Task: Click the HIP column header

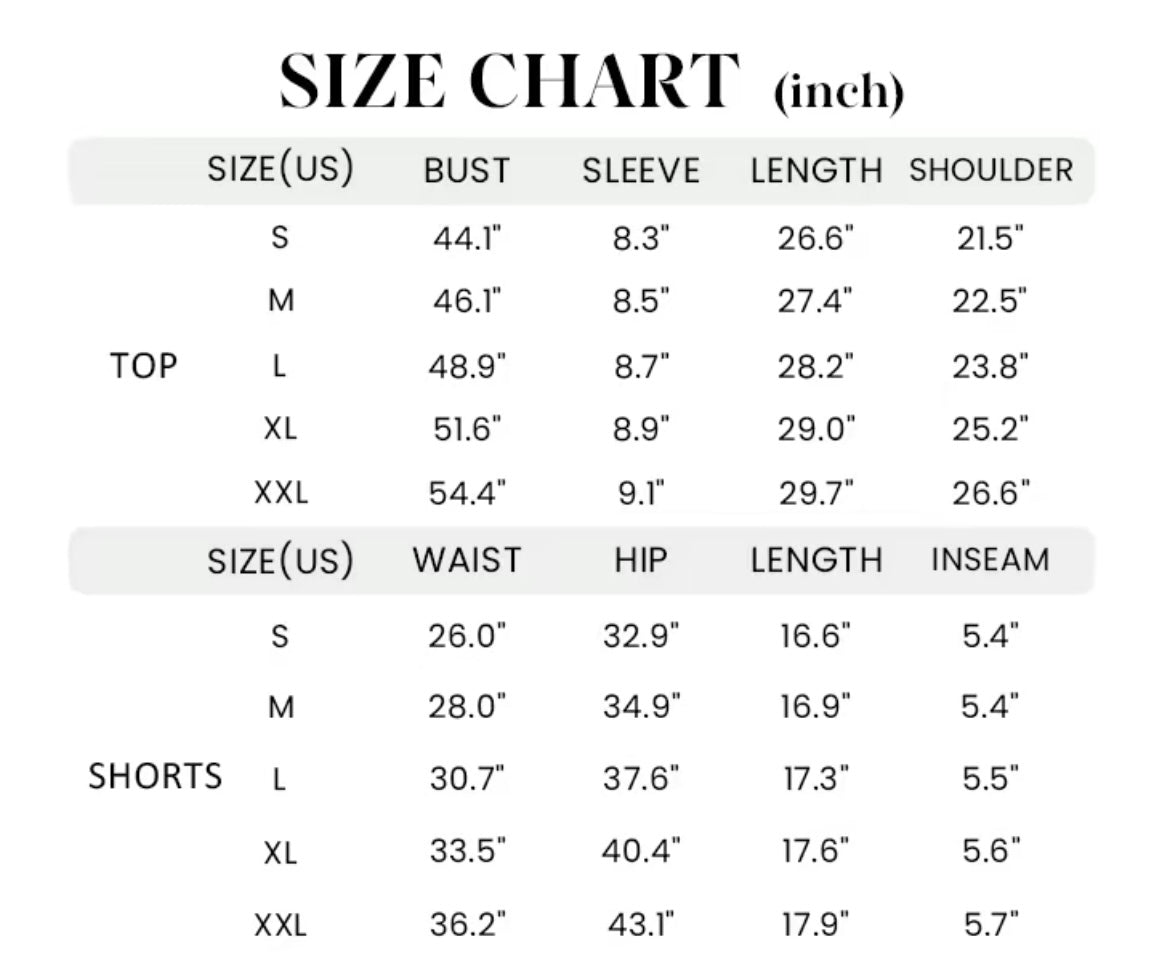Action: coord(641,561)
